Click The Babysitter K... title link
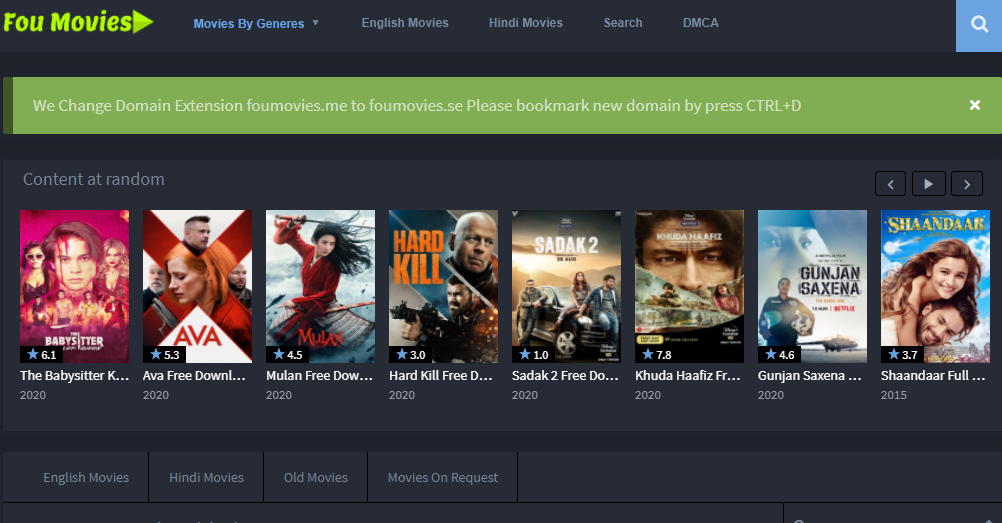 pyautogui.click(x=74, y=375)
